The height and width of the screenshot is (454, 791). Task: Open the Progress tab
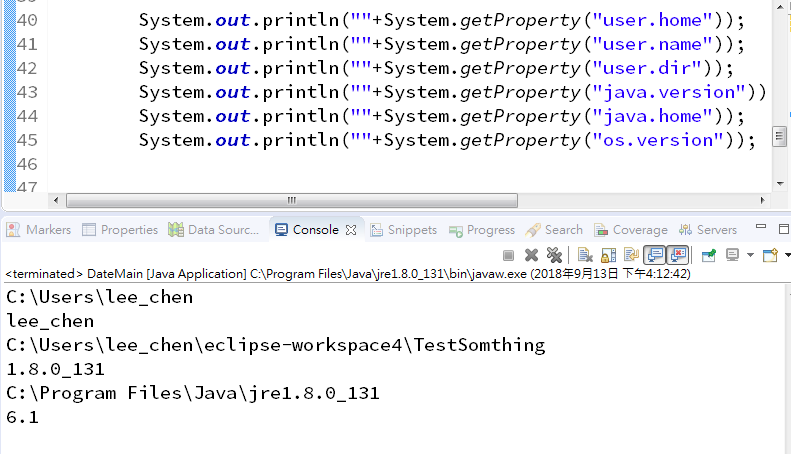point(482,230)
